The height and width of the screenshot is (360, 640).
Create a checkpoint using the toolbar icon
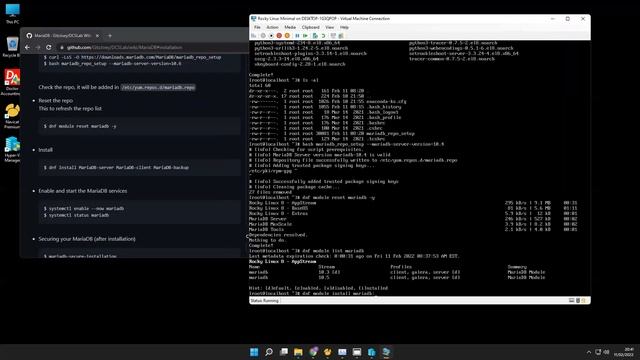(x=315, y=36)
